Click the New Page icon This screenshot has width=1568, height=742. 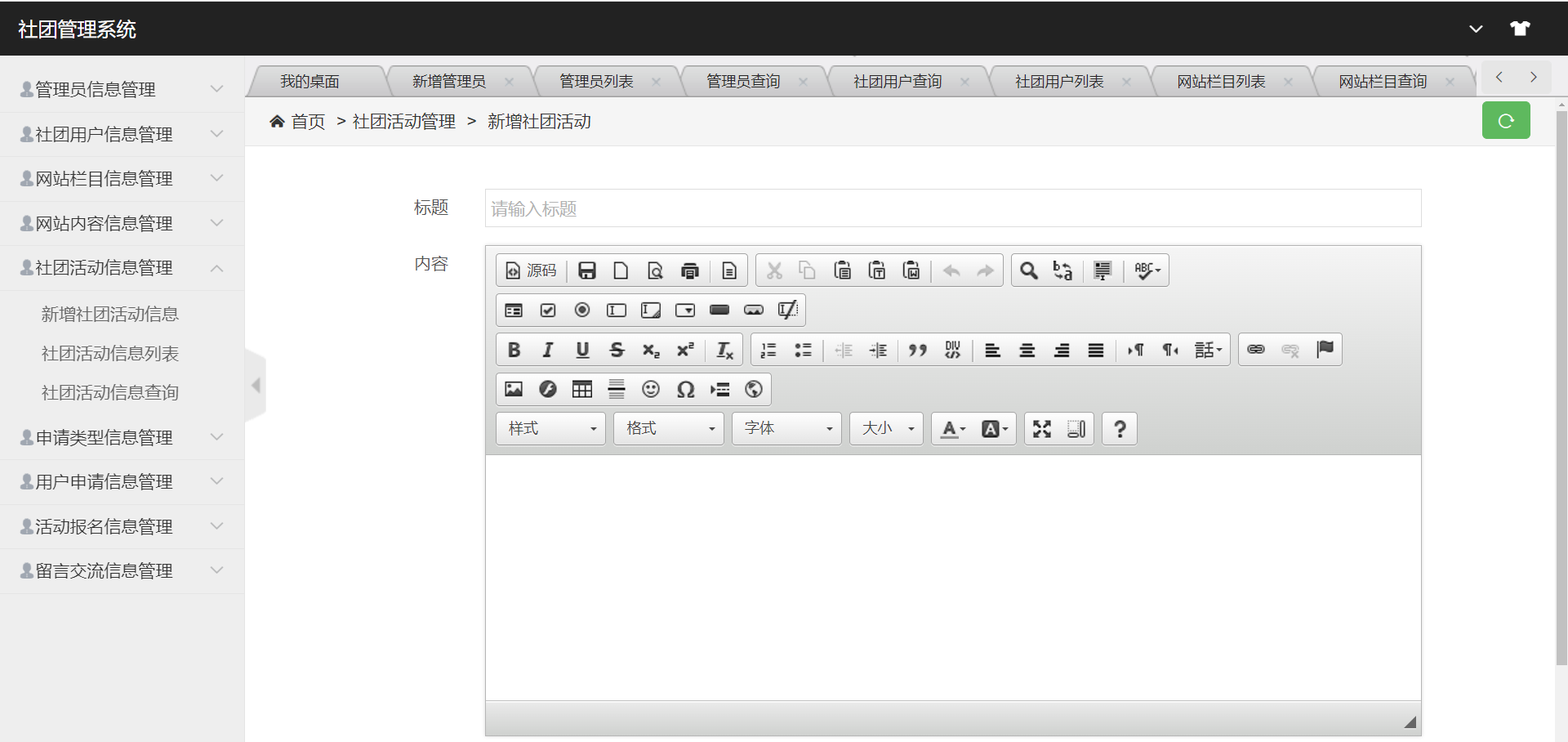(x=621, y=270)
